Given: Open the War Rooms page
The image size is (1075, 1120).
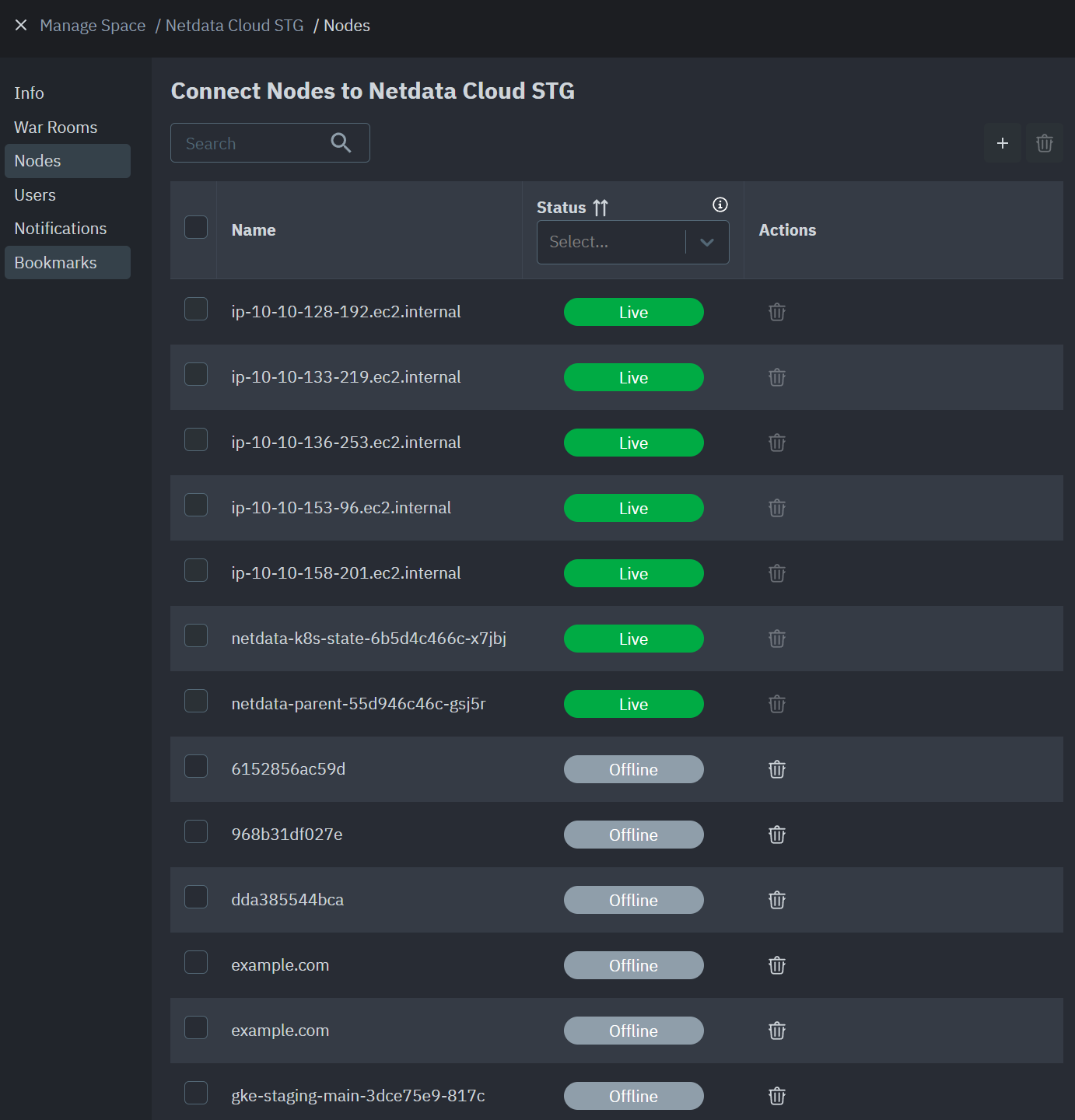Looking at the screenshot, I should [55, 127].
